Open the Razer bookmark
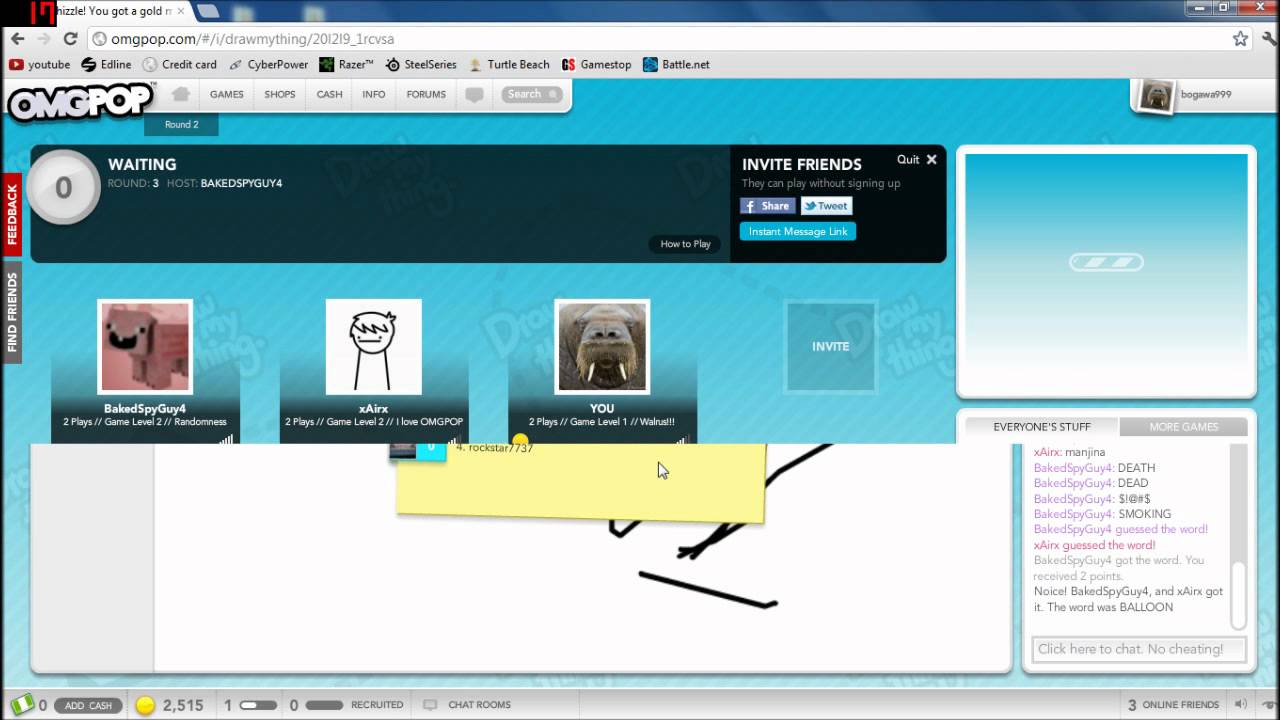The width and height of the screenshot is (1280, 720). [x=346, y=64]
